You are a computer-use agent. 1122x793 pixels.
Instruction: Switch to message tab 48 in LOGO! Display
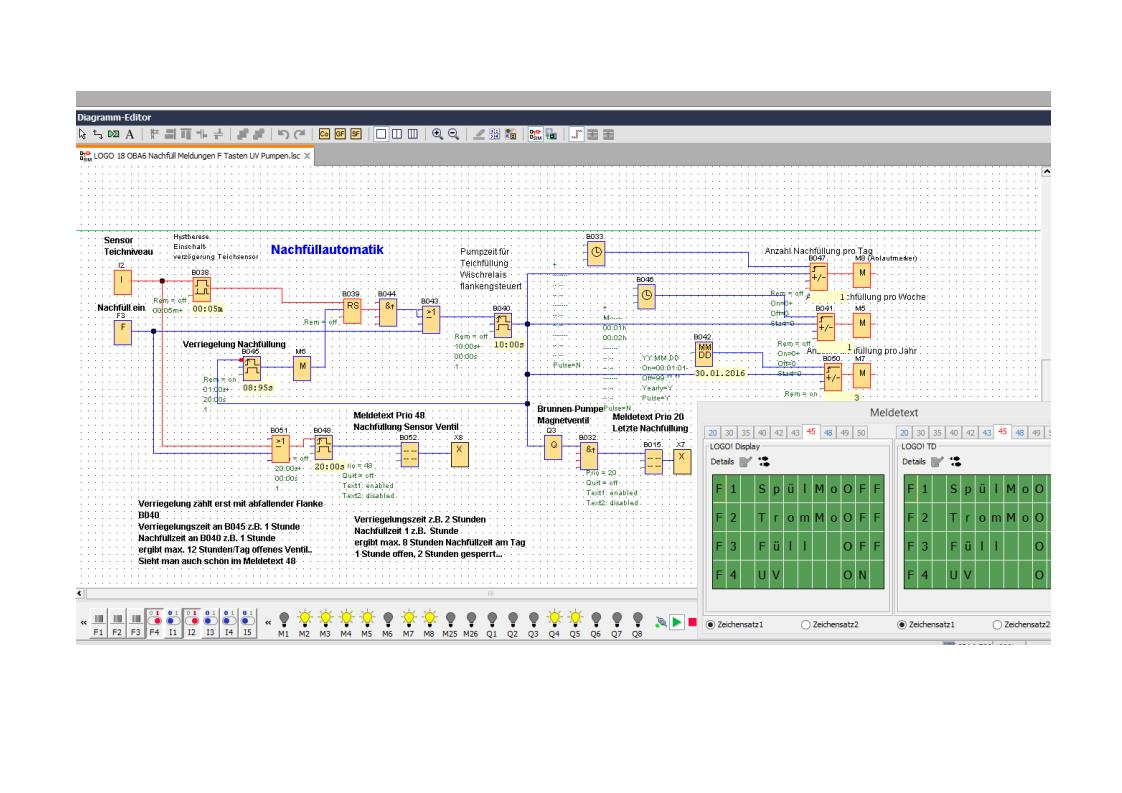pos(827,432)
